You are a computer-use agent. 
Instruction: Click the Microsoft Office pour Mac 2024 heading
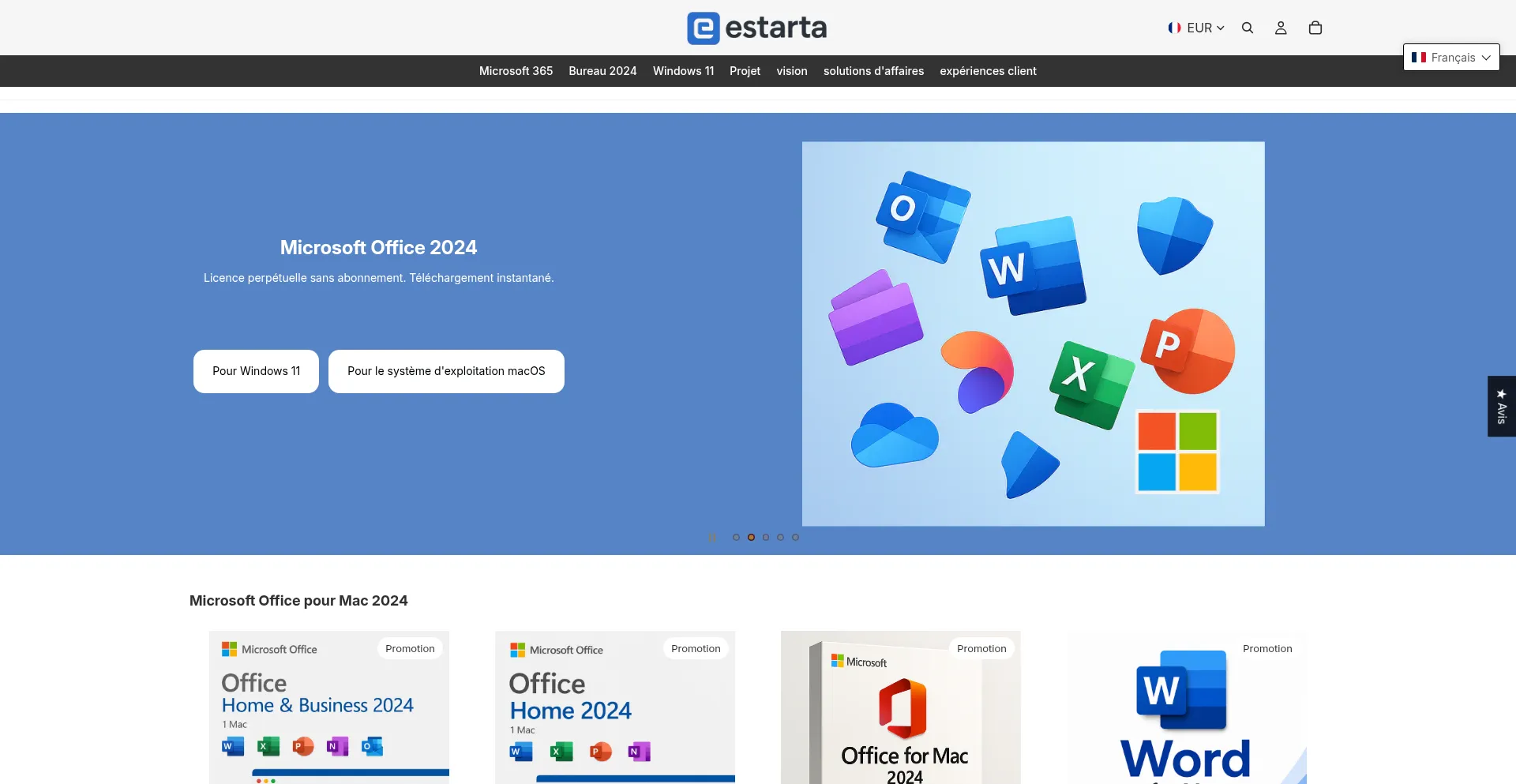pos(298,600)
